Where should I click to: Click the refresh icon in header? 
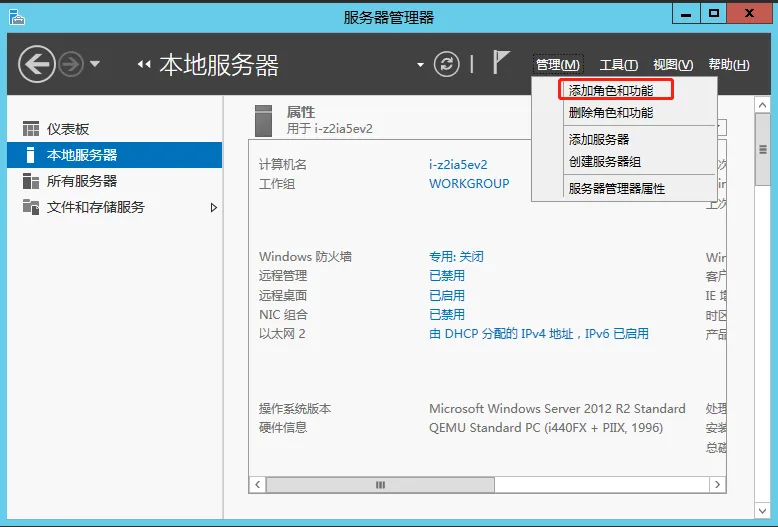coord(447,64)
